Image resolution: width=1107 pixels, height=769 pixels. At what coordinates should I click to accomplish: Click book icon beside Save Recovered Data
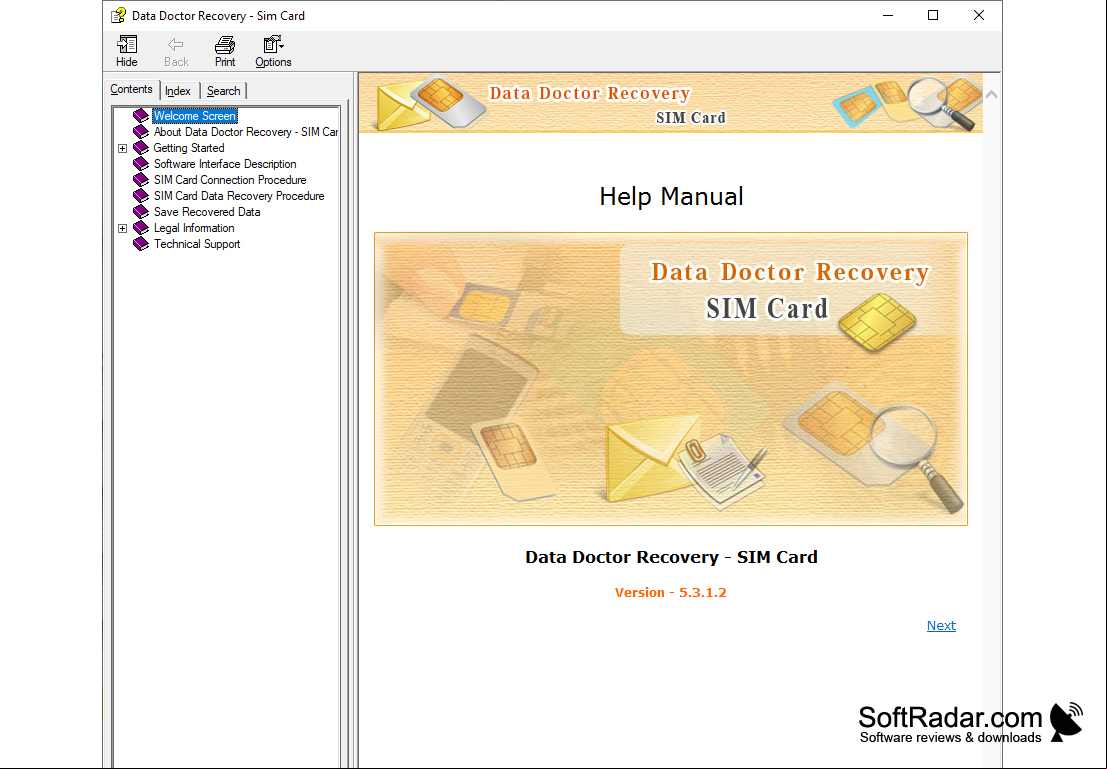141,212
